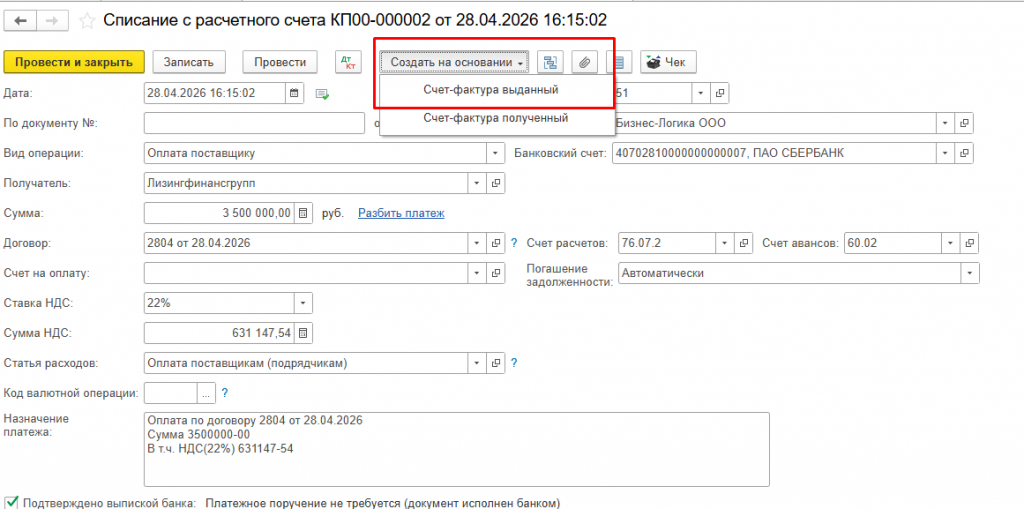Viewport: 1024px width, 509px height.
Task: Click the calculator icon in Сумма field
Action: [x=303, y=214]
